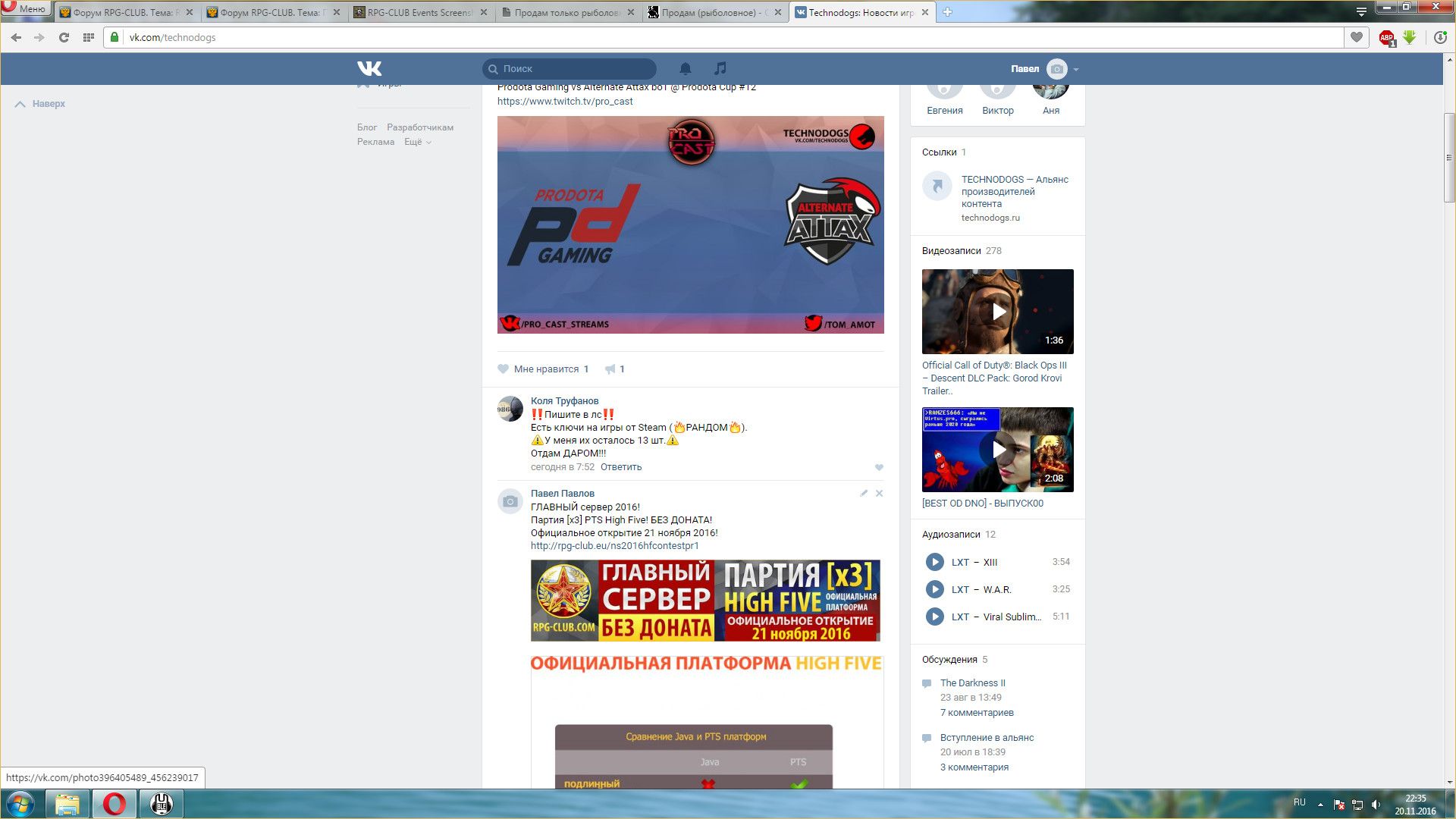The width and height of the screenshot is (1456, 819).
Task: Click the VK logo home icon
Action: pyautogui.click(x=369, y=68)
